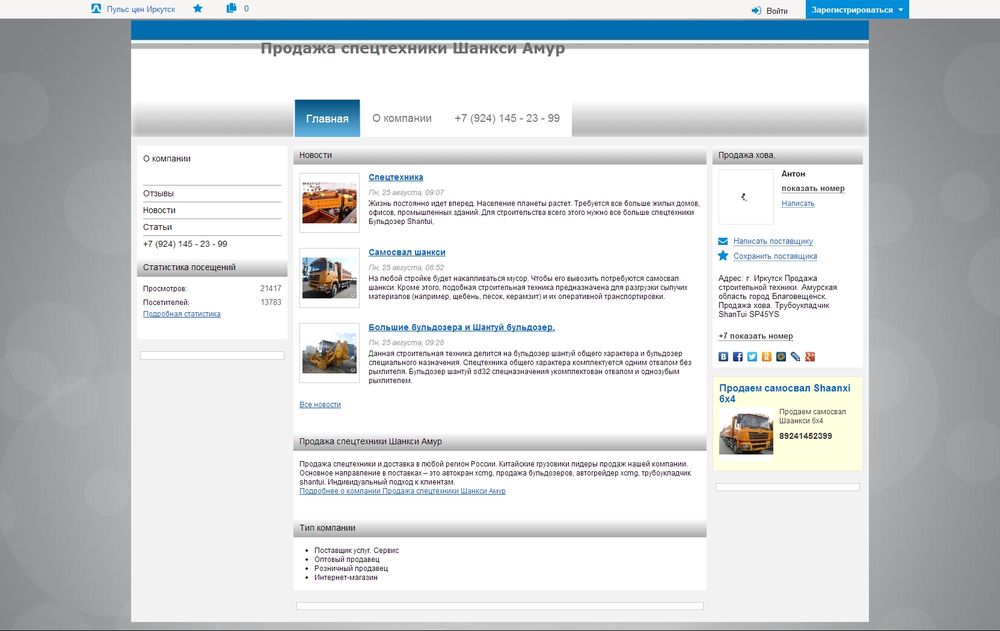Switch to the Главная tab
Image resolution: width=1000 pixels, height=631 pixels.
[x=327, y=118]
